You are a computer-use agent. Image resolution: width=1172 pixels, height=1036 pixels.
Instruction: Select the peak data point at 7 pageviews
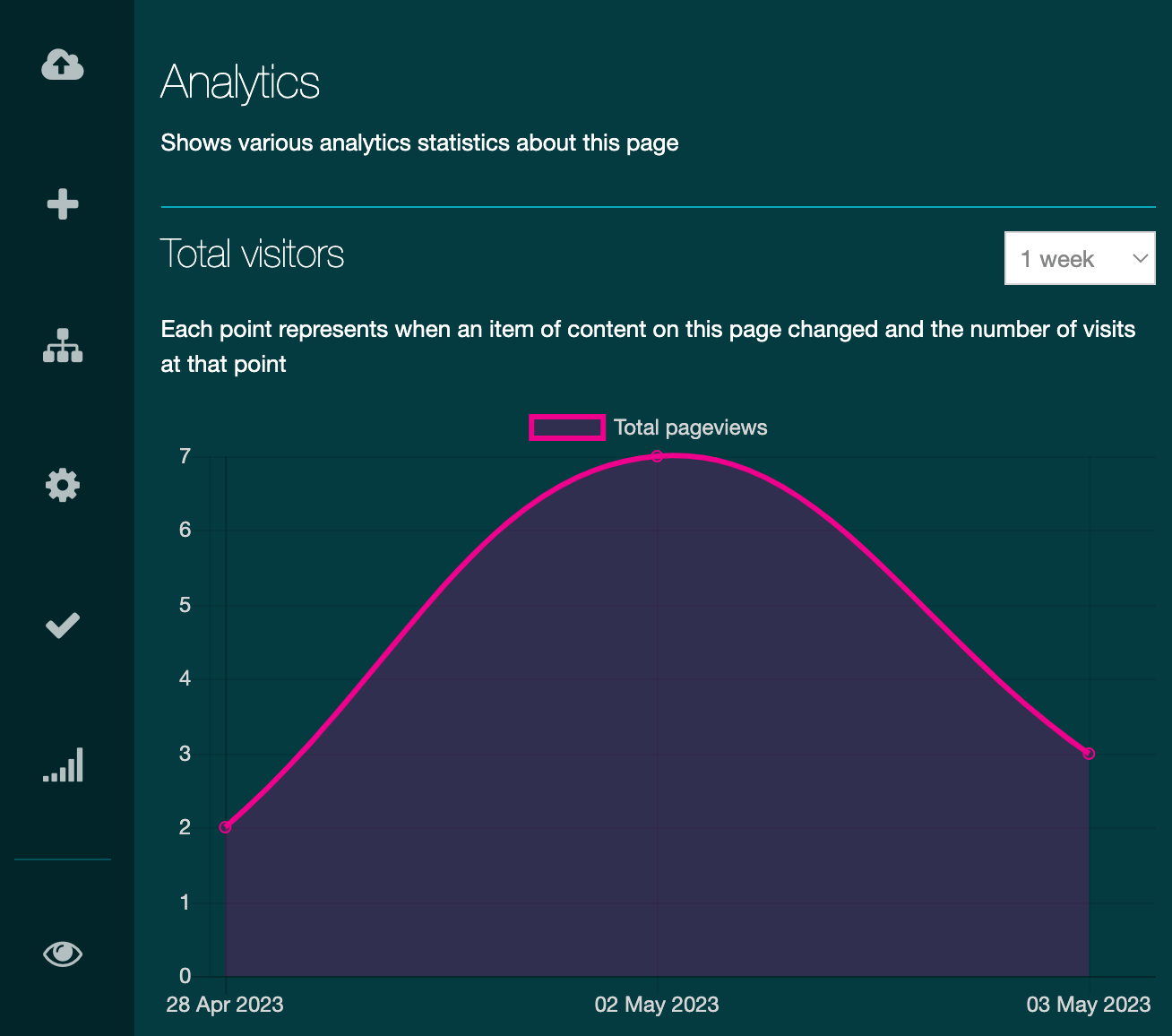tap(657, 456)
